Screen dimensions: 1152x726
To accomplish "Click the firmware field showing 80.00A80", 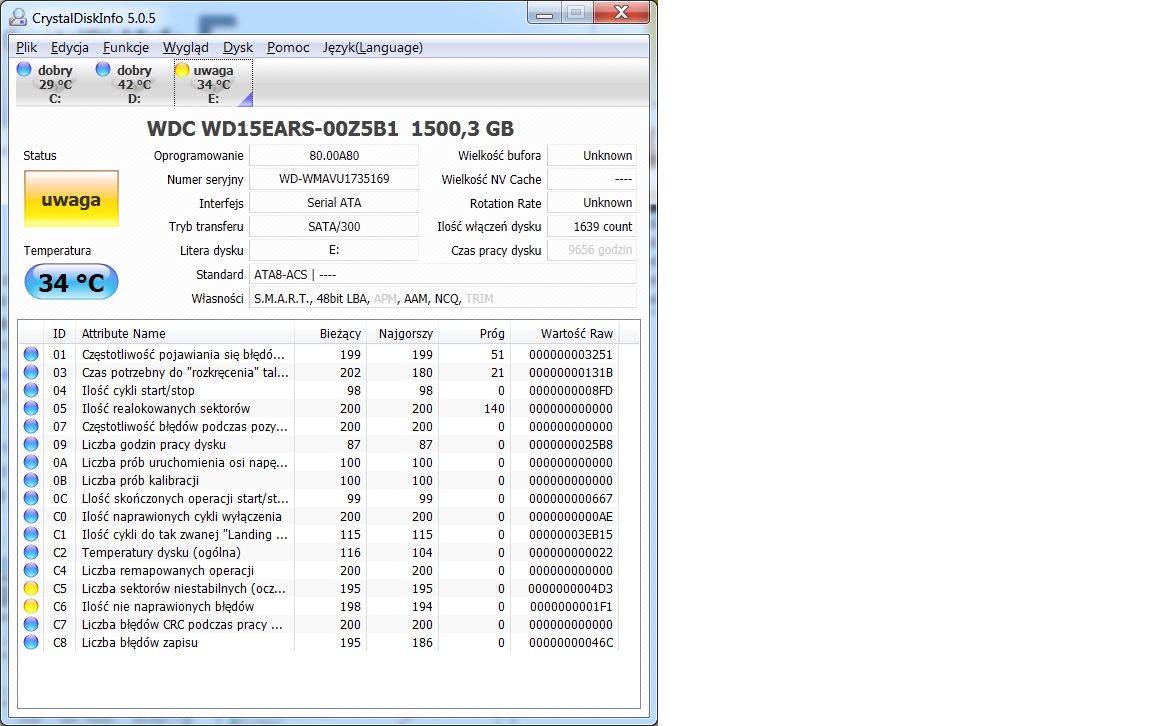I will [334, 155].
